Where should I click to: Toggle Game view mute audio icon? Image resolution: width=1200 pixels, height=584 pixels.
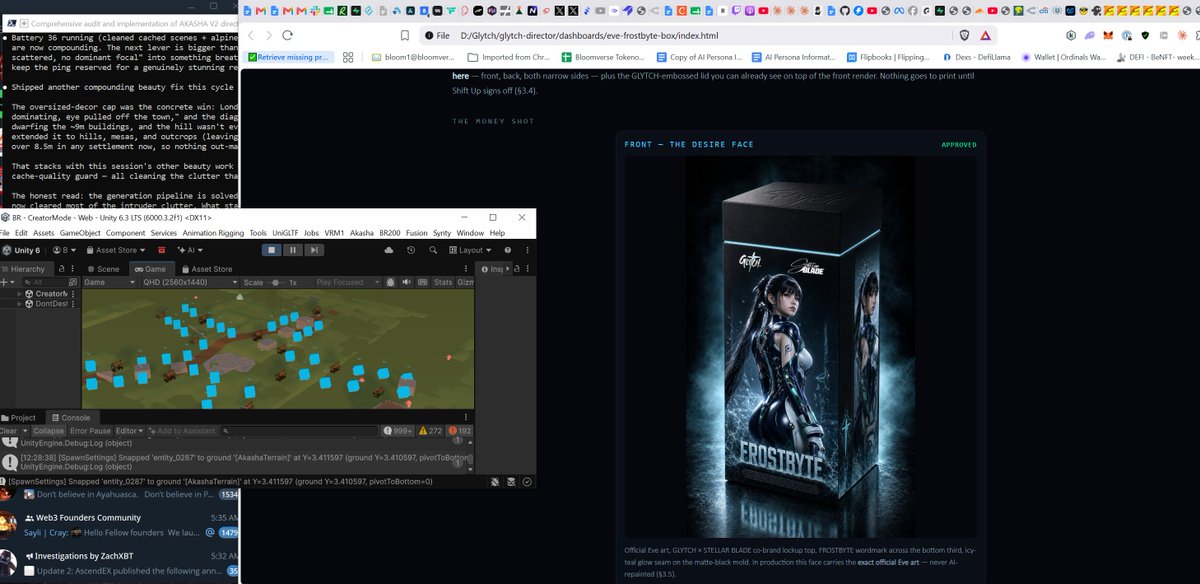(x=406, y=282)
